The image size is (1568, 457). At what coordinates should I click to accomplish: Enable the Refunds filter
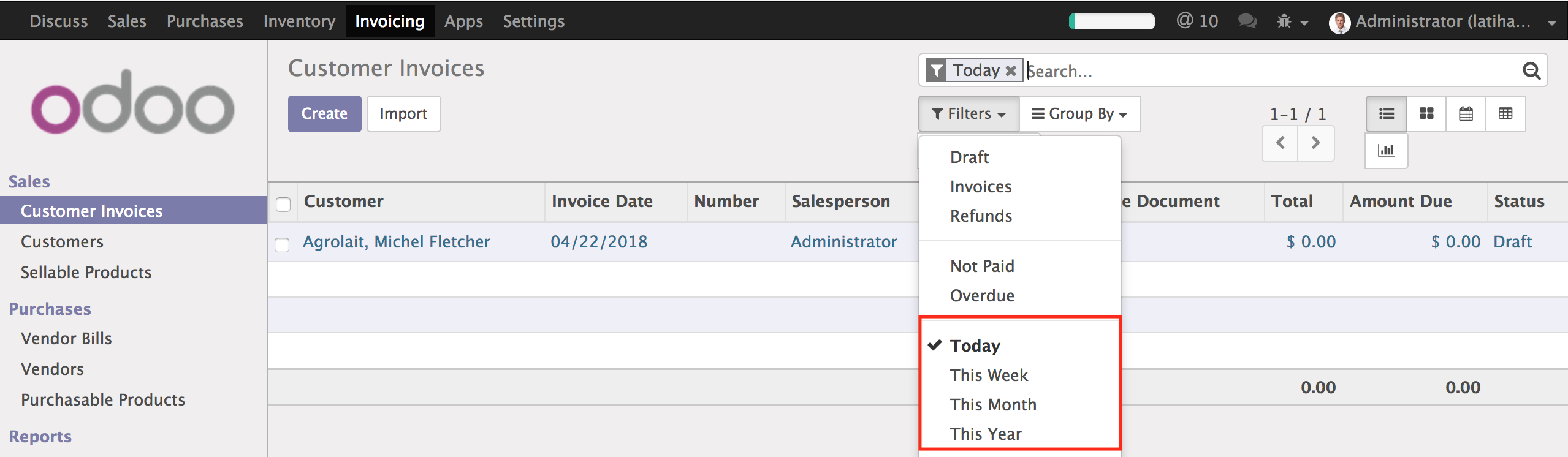(x=981, y=216)
